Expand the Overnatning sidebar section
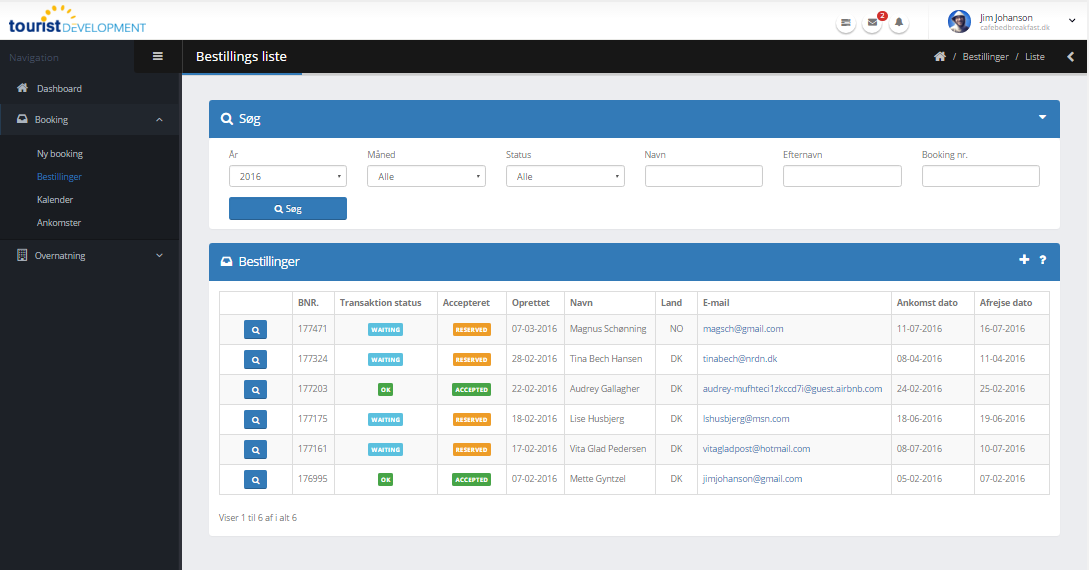Screen dimensions: 1089x570 point(90,255)
